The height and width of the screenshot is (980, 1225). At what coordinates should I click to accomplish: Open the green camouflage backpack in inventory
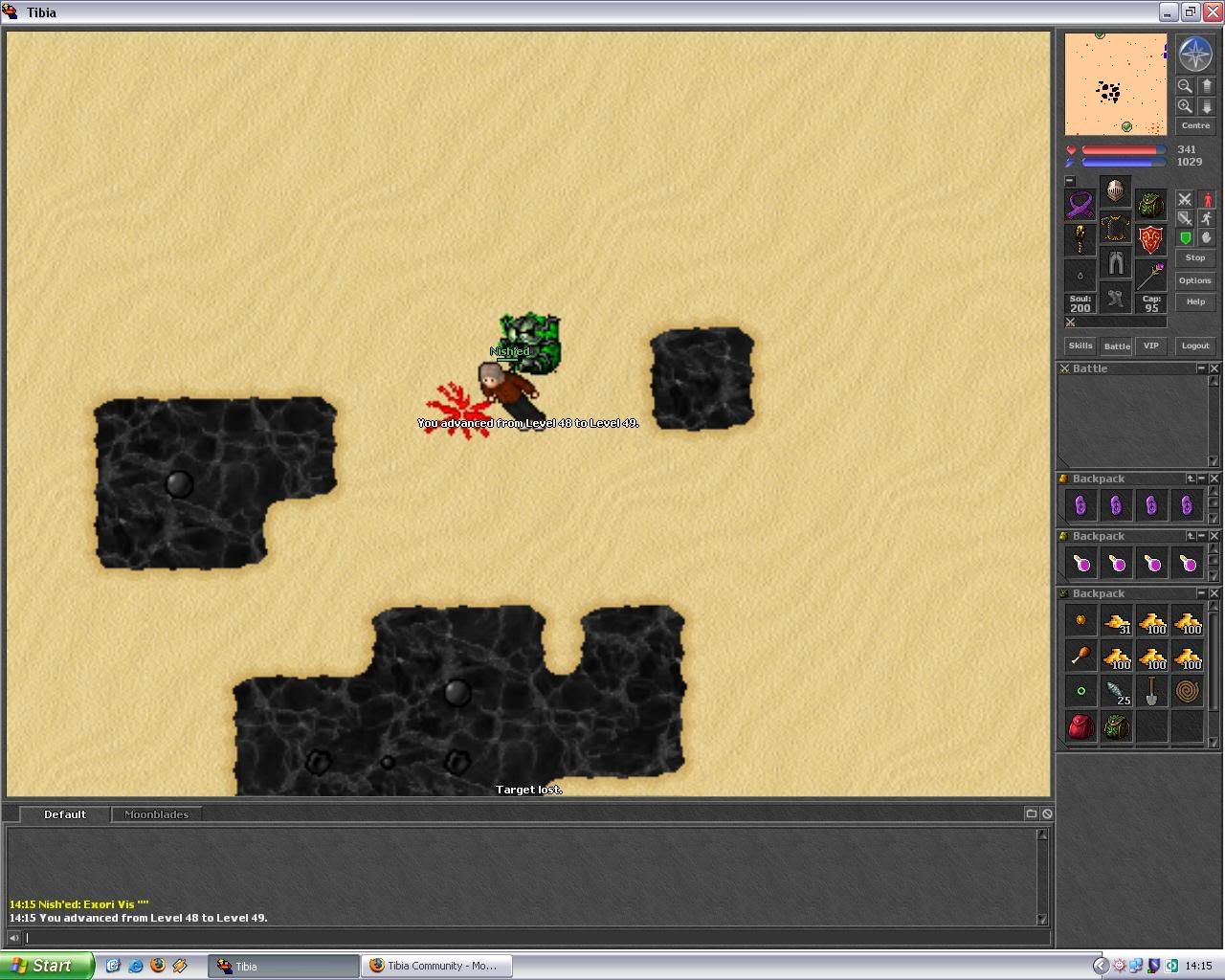(x=1116, y=726)
